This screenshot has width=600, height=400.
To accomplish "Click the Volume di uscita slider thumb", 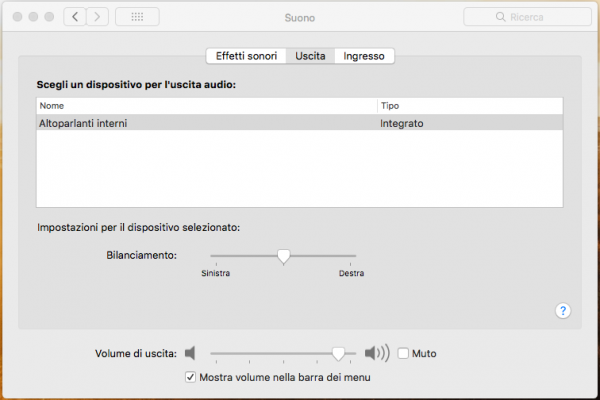I will 339,353.
